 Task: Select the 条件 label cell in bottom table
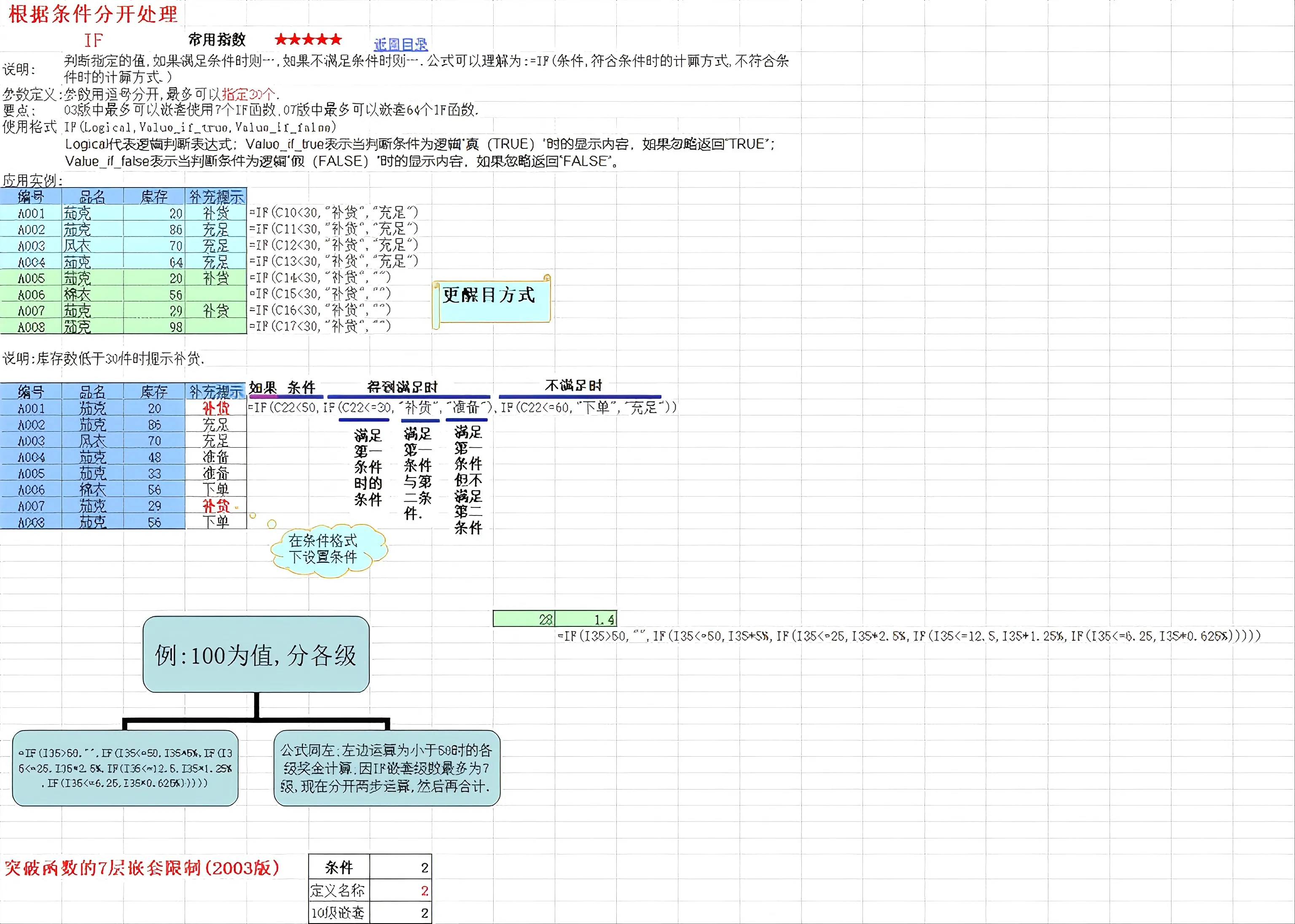(339, 867)
